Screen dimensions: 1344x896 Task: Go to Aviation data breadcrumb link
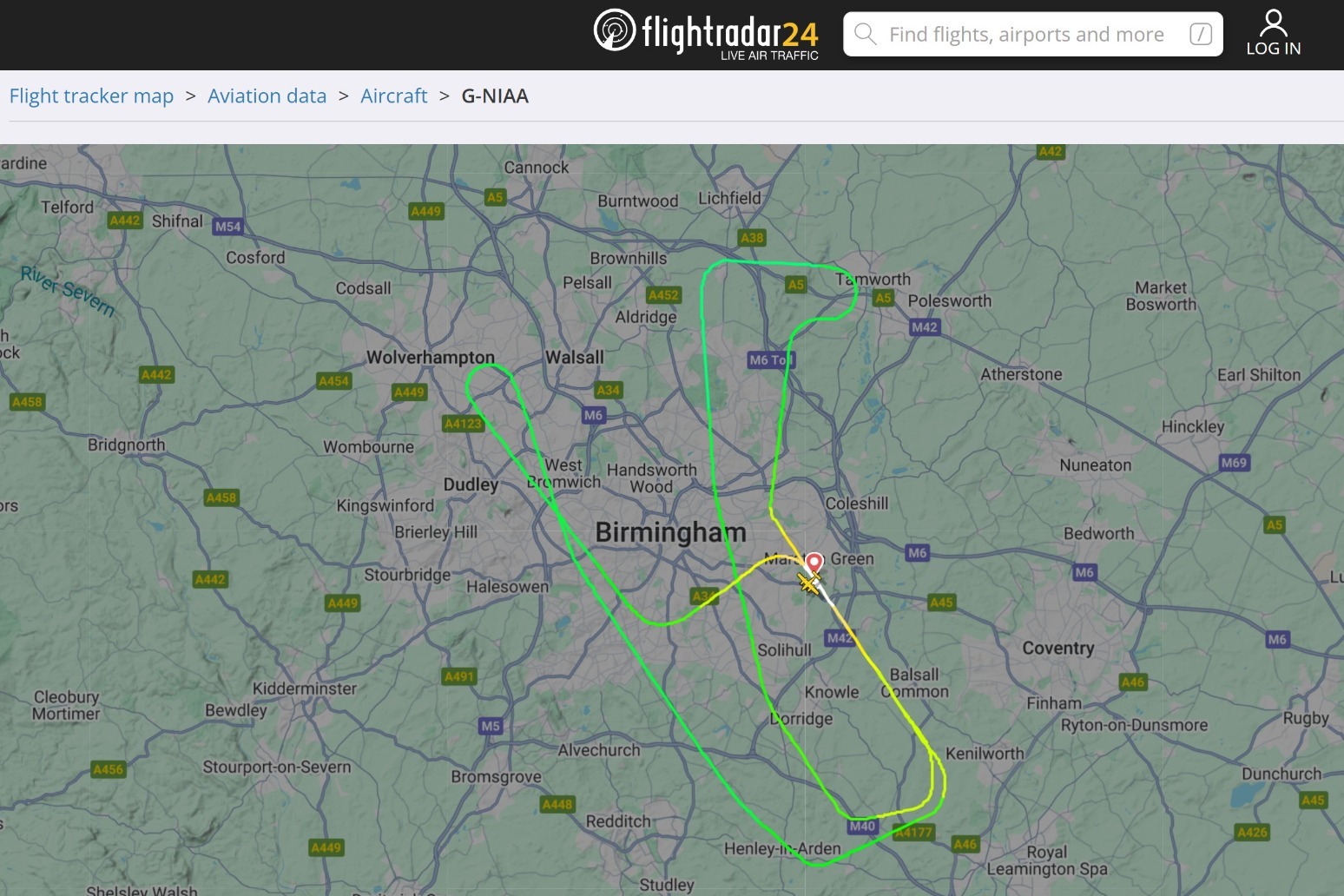[267, 96]
